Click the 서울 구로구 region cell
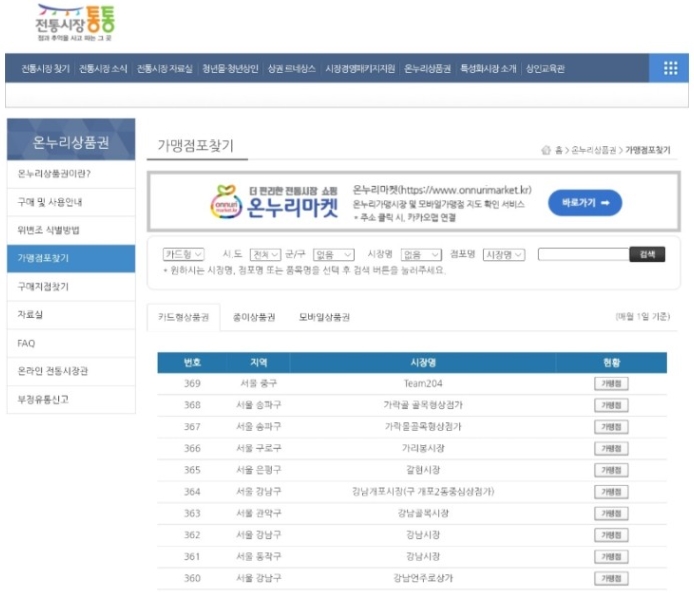This screenshot has height=593, width=694. (258, 448)
